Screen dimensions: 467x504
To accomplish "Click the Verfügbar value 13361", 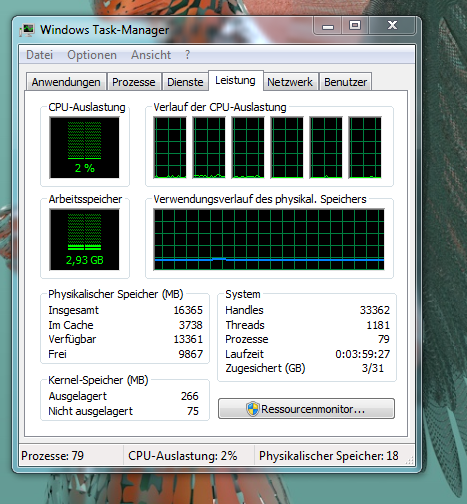I will coord(188,339).
